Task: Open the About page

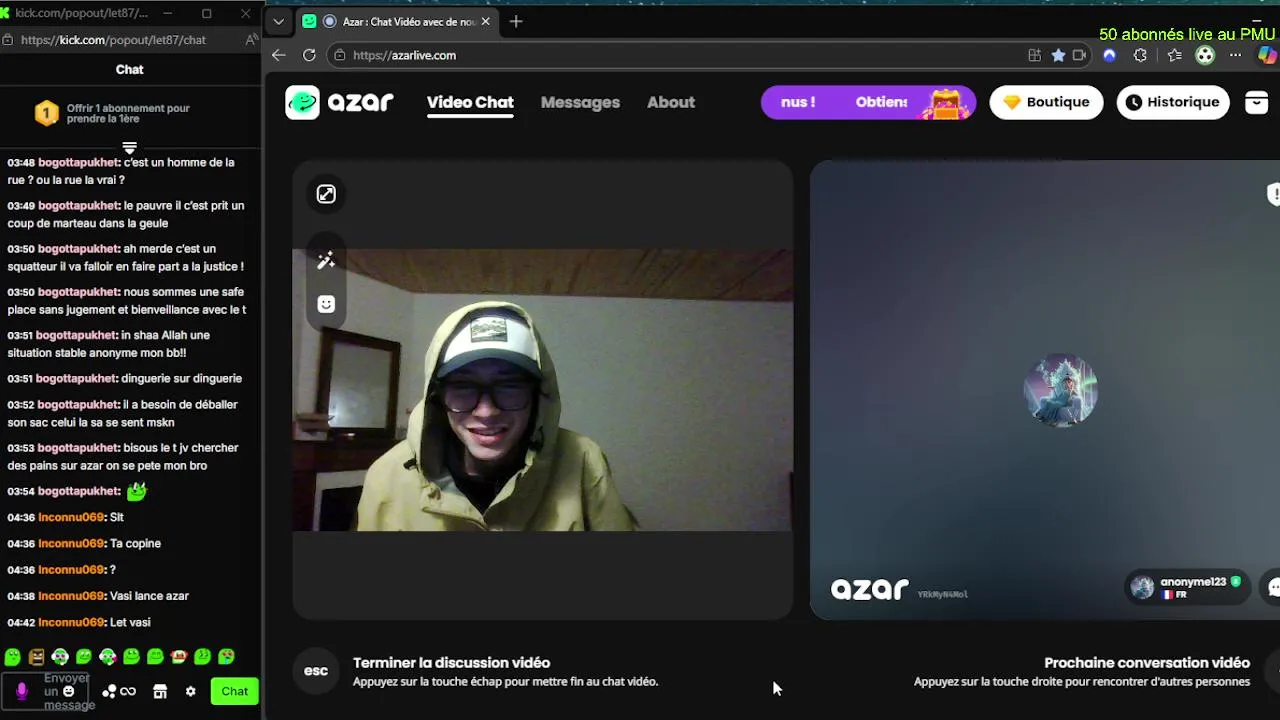Action: pos(670,102)
